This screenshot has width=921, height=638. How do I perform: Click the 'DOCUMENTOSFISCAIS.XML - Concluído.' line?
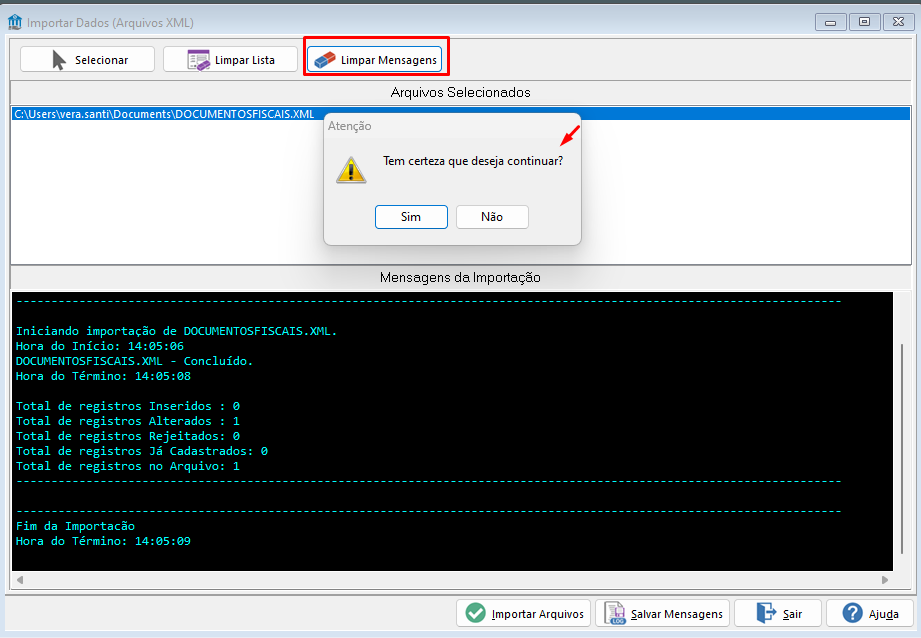[x=135, y=361]
